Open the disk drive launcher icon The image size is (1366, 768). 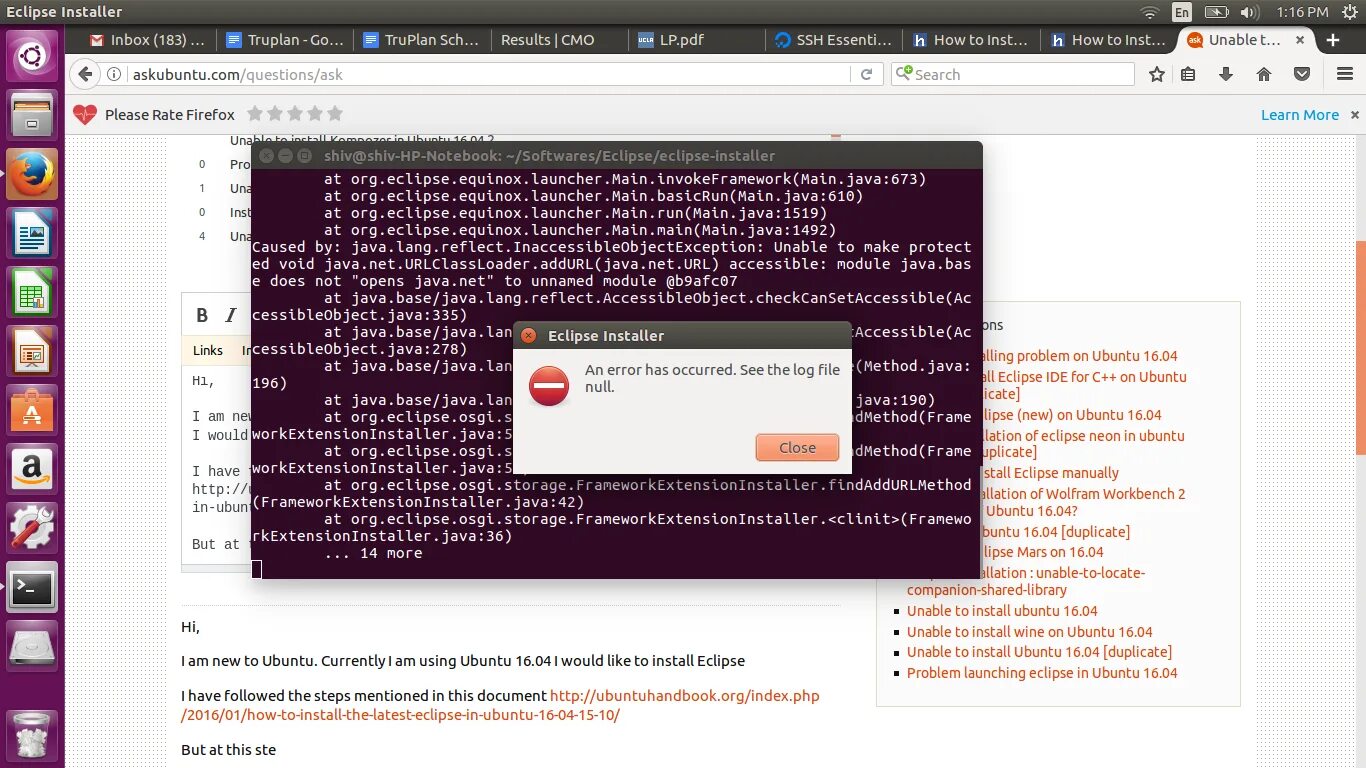click(32, 647)
